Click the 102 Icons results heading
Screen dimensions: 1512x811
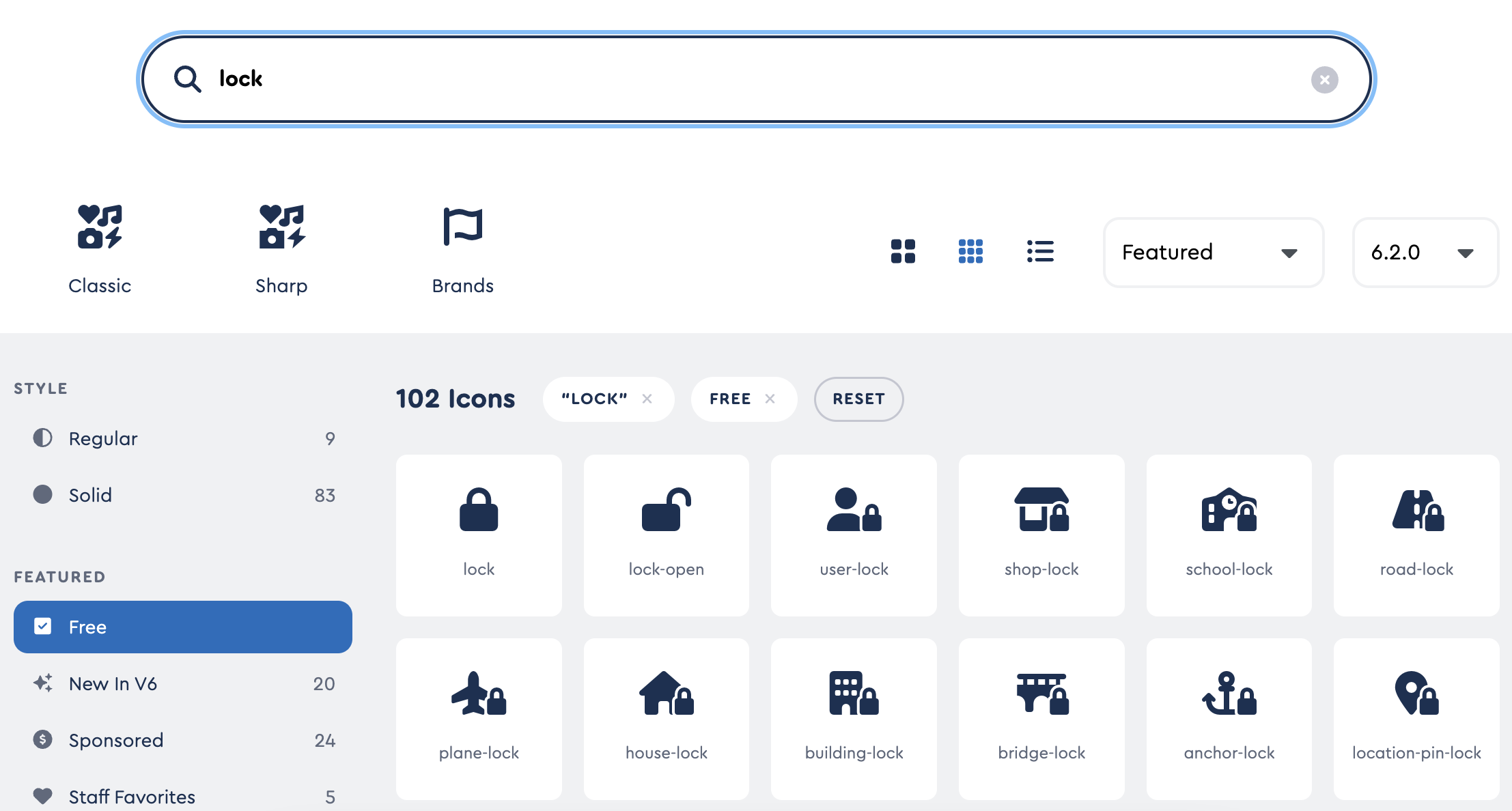[456, 399]
